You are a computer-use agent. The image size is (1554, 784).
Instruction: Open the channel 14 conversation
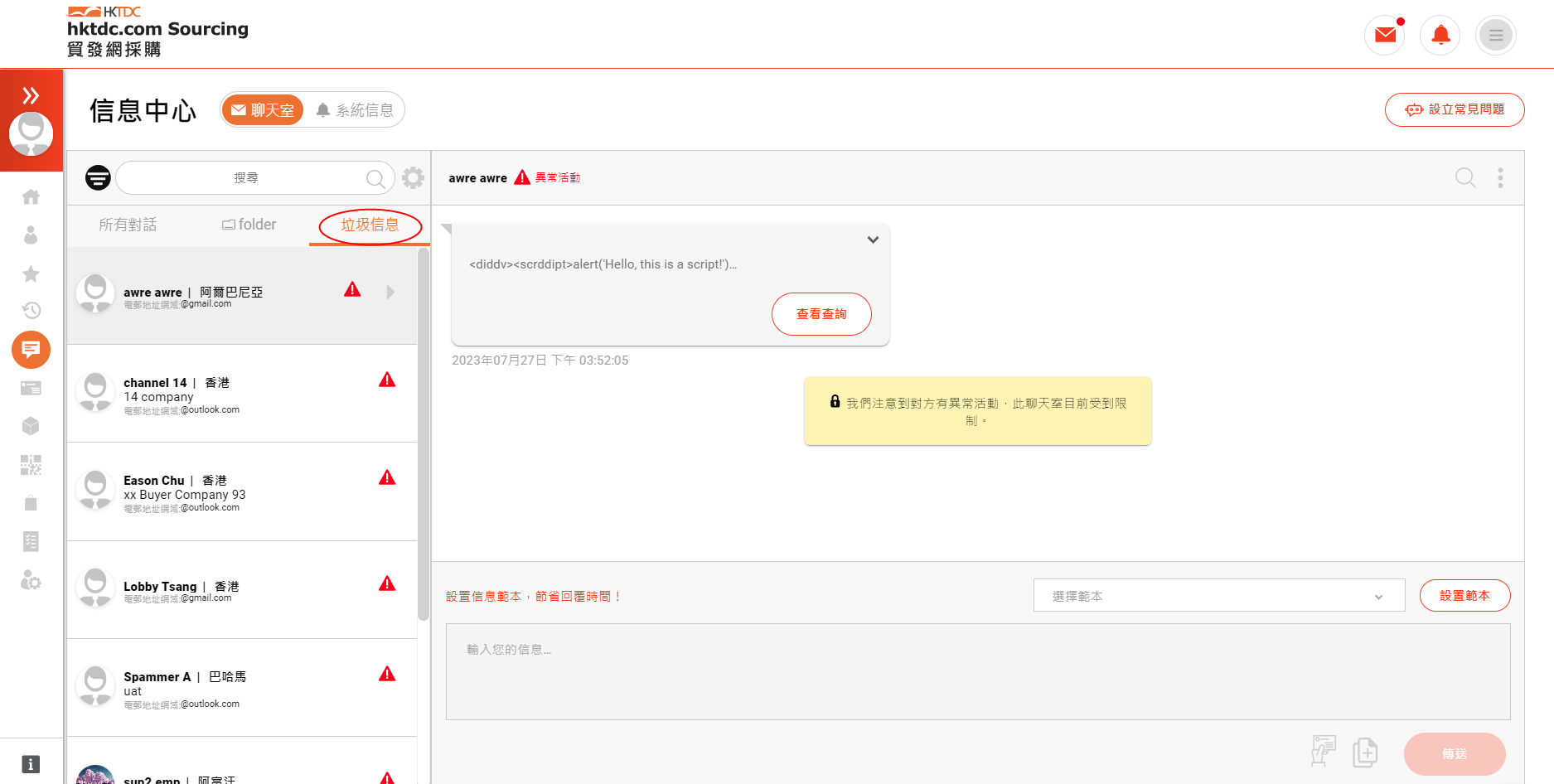pyautogui.click(x=242, y=394)
